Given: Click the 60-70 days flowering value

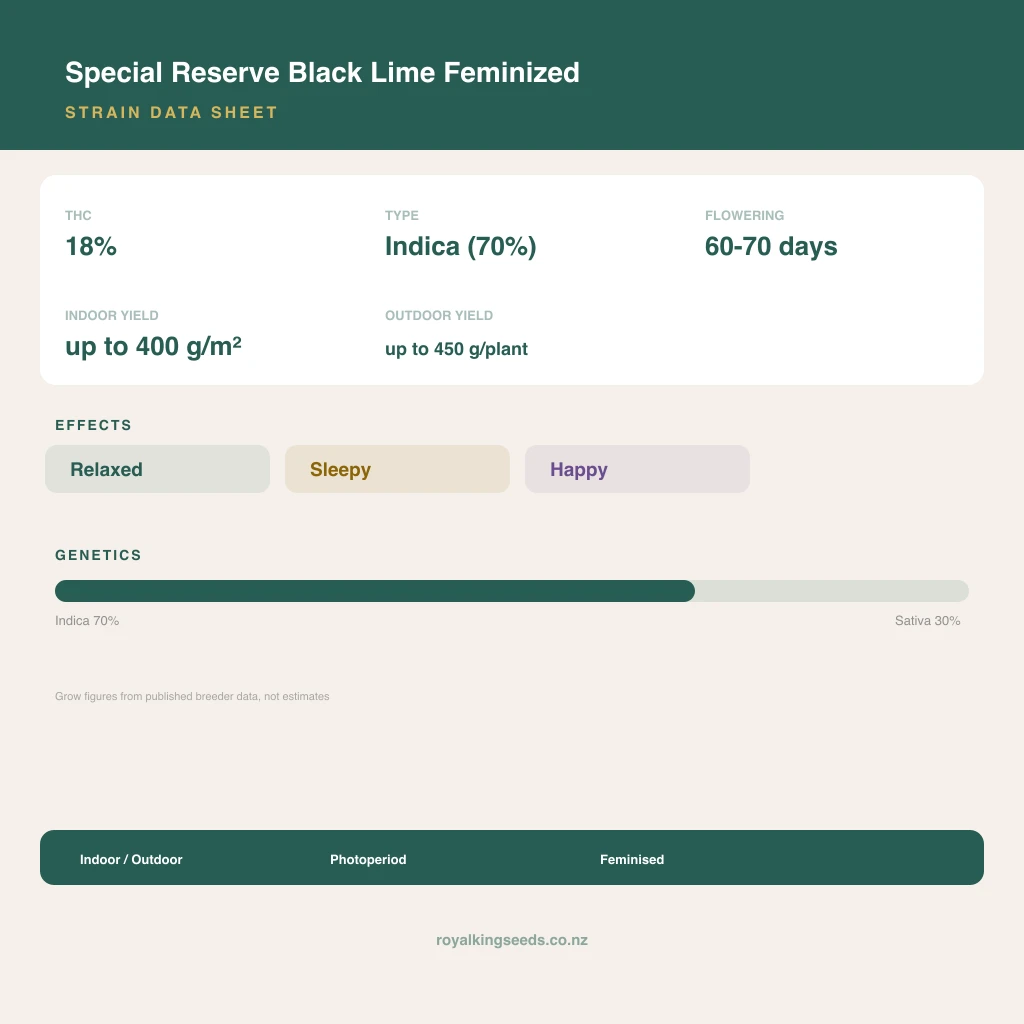Looking at the screenshot, I should click(x=771, y=246).
